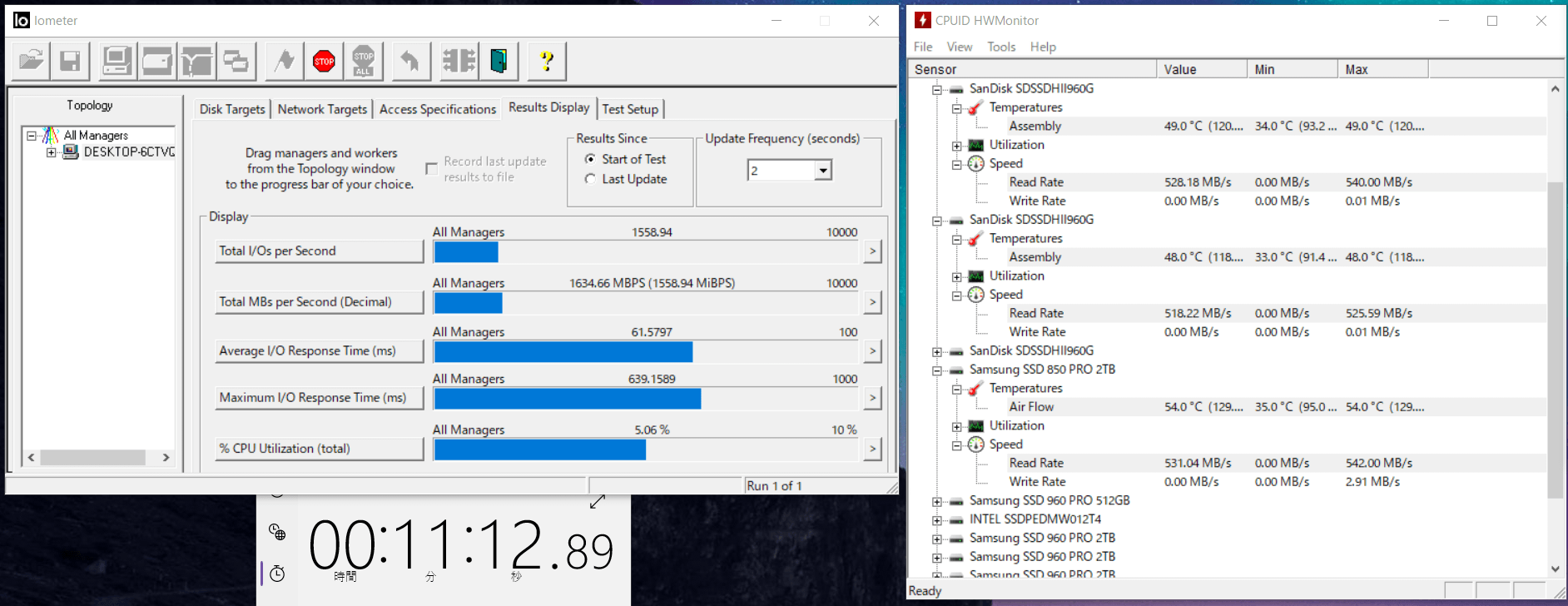Screen dimensions: 1568x606
Task: Expand the stopwatch view with the diagonal arrows
Action: pos(597,502)
